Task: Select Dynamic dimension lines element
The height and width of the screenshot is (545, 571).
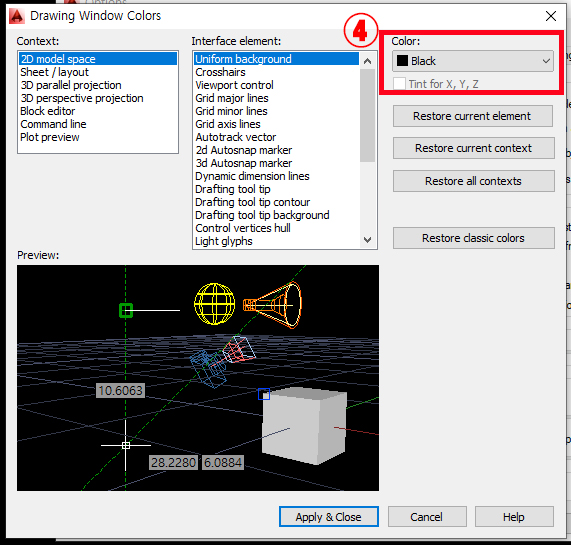Action: coord(276,176)
